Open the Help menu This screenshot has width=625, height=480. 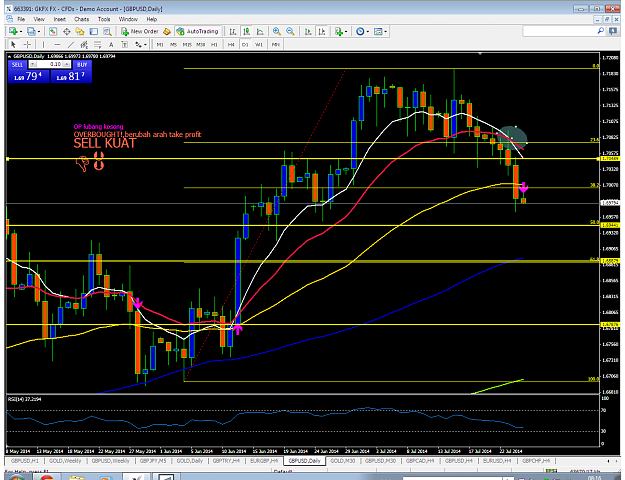(151, 19)
